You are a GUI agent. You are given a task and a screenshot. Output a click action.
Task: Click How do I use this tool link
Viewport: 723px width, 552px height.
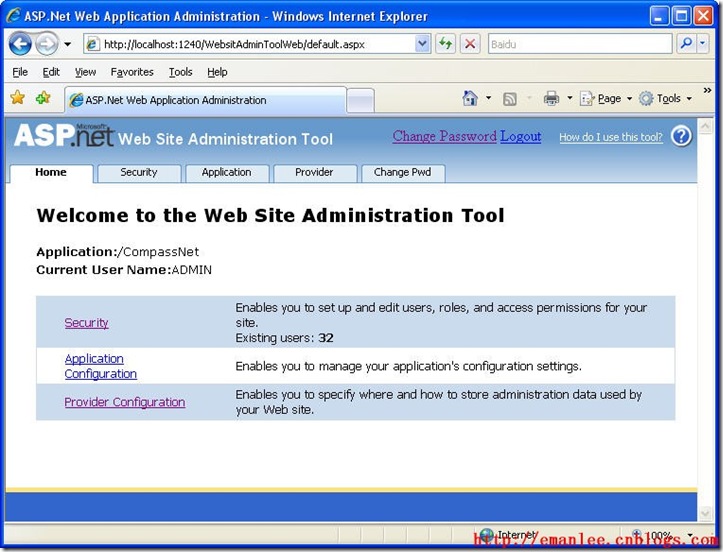611,137
